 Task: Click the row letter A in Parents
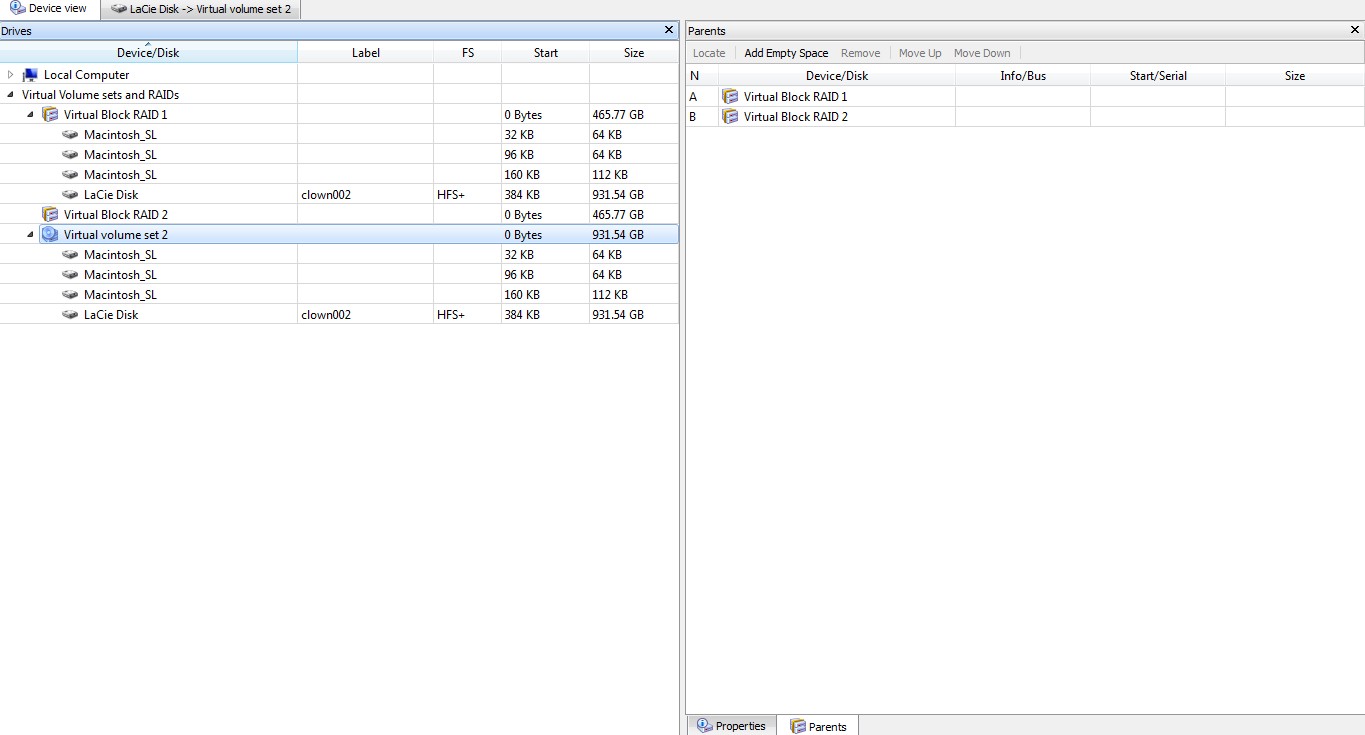tap(693, 97)
